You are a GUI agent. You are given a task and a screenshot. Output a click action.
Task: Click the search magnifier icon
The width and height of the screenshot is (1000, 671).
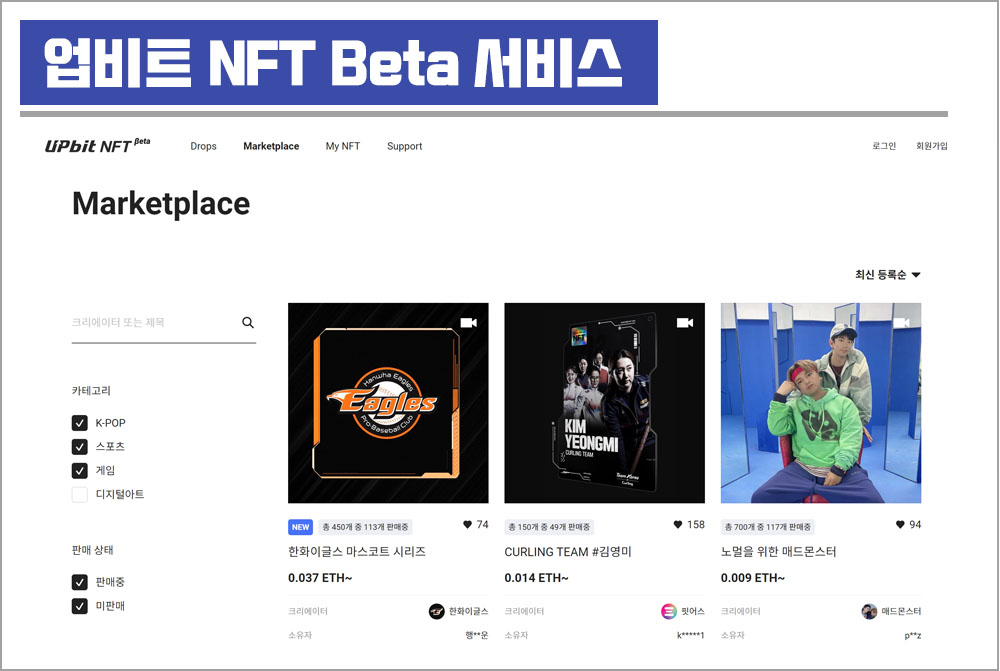[248, 323]
